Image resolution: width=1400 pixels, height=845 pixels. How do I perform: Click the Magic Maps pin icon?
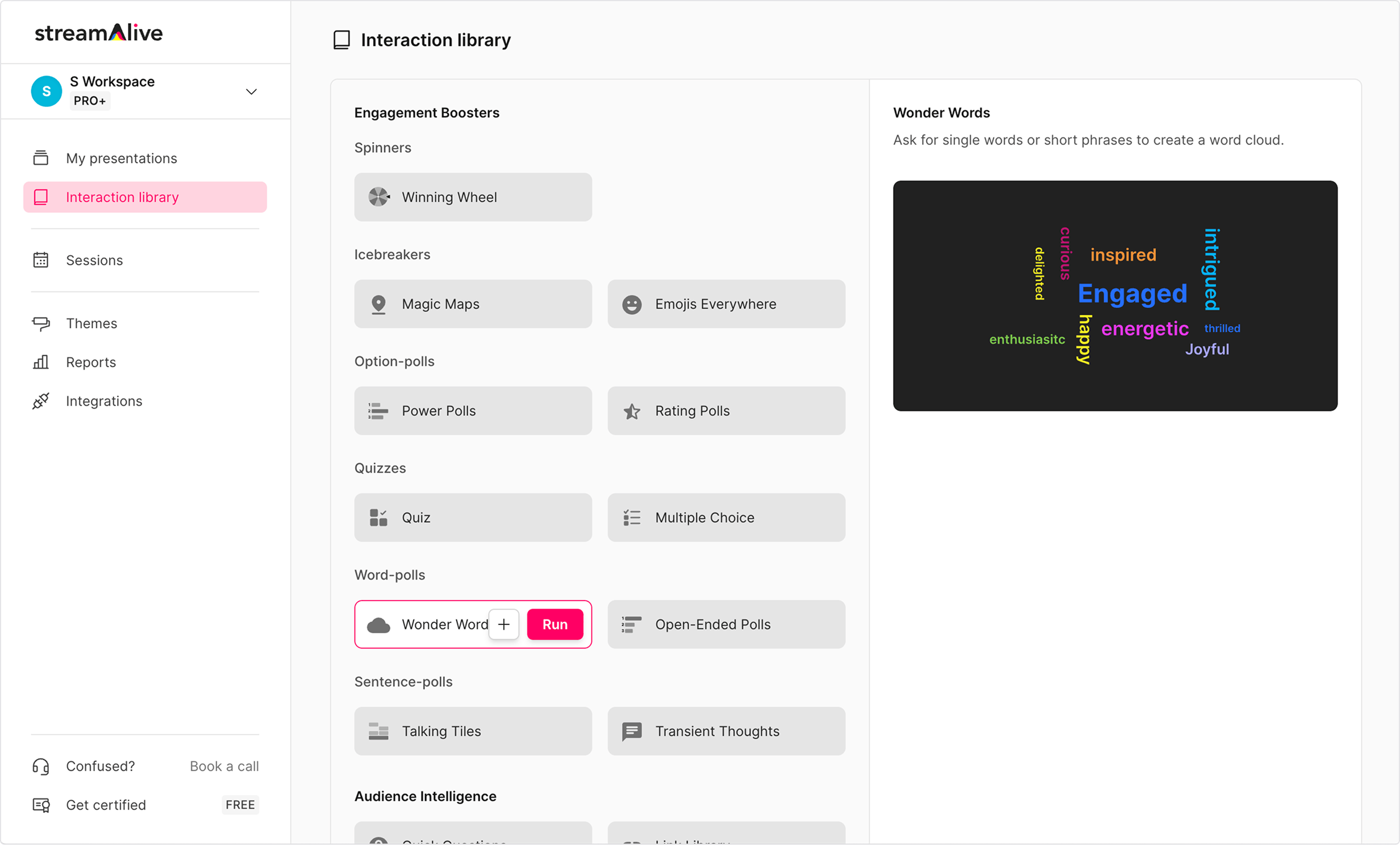coord(378,304)
